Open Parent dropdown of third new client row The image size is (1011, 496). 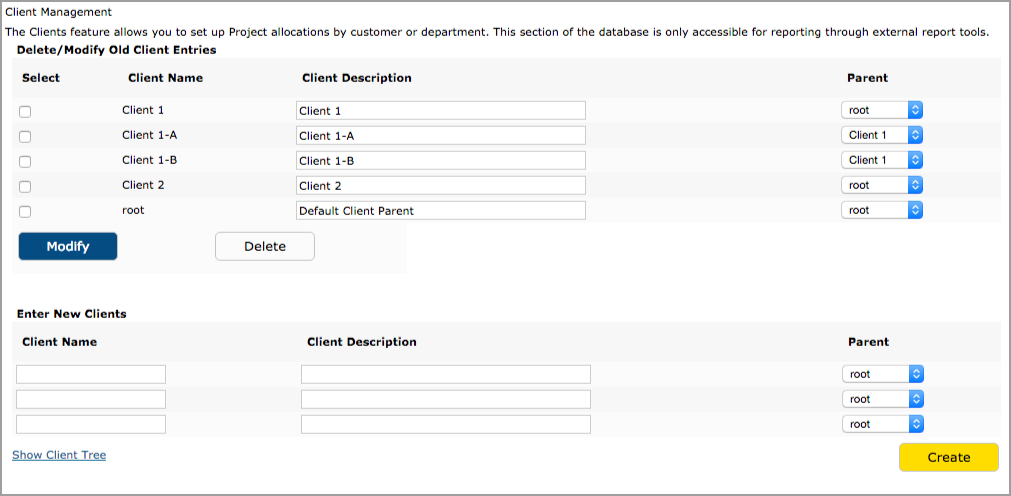tap(883, 424)
